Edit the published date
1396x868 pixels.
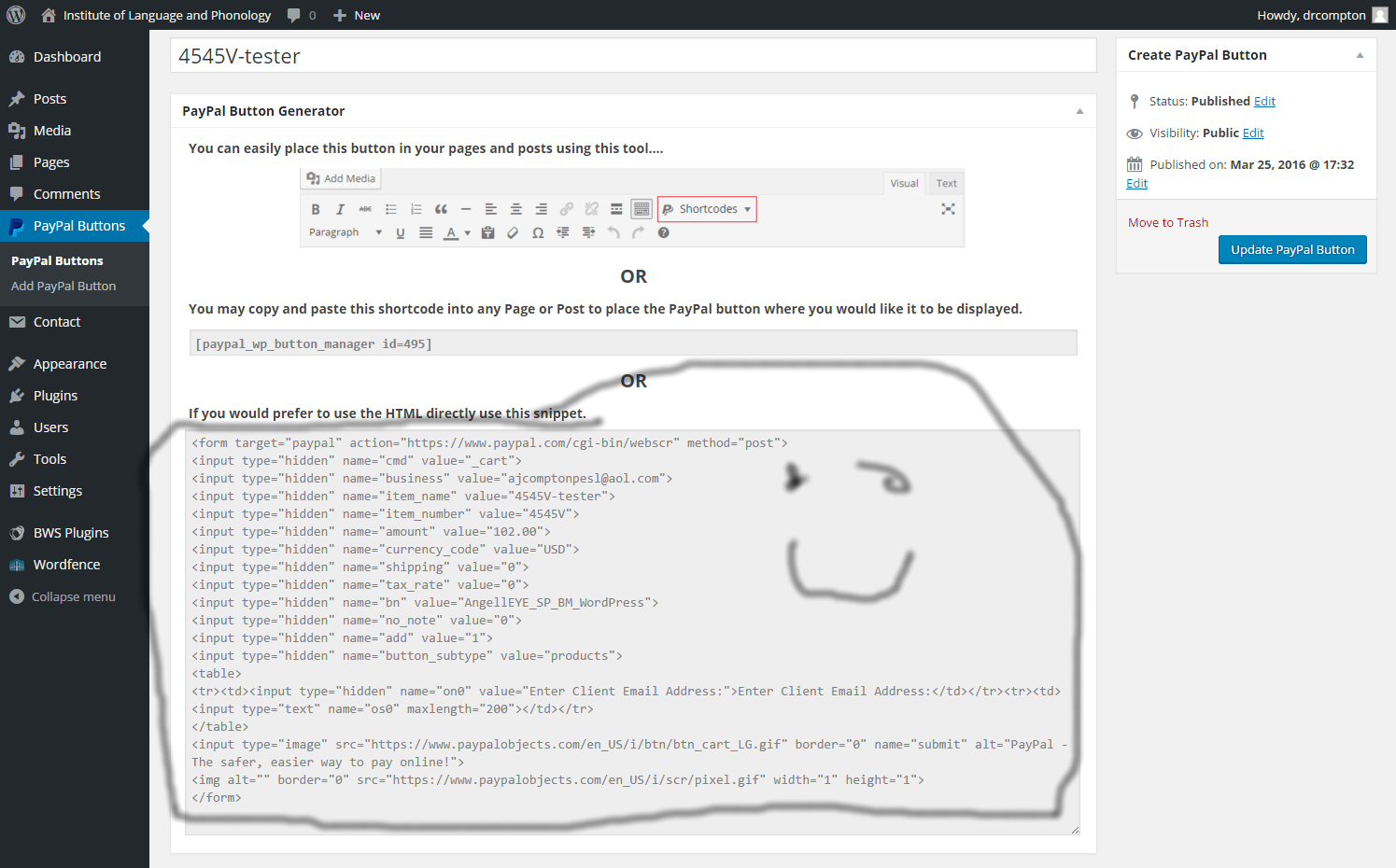click(x=1136, y=183)
